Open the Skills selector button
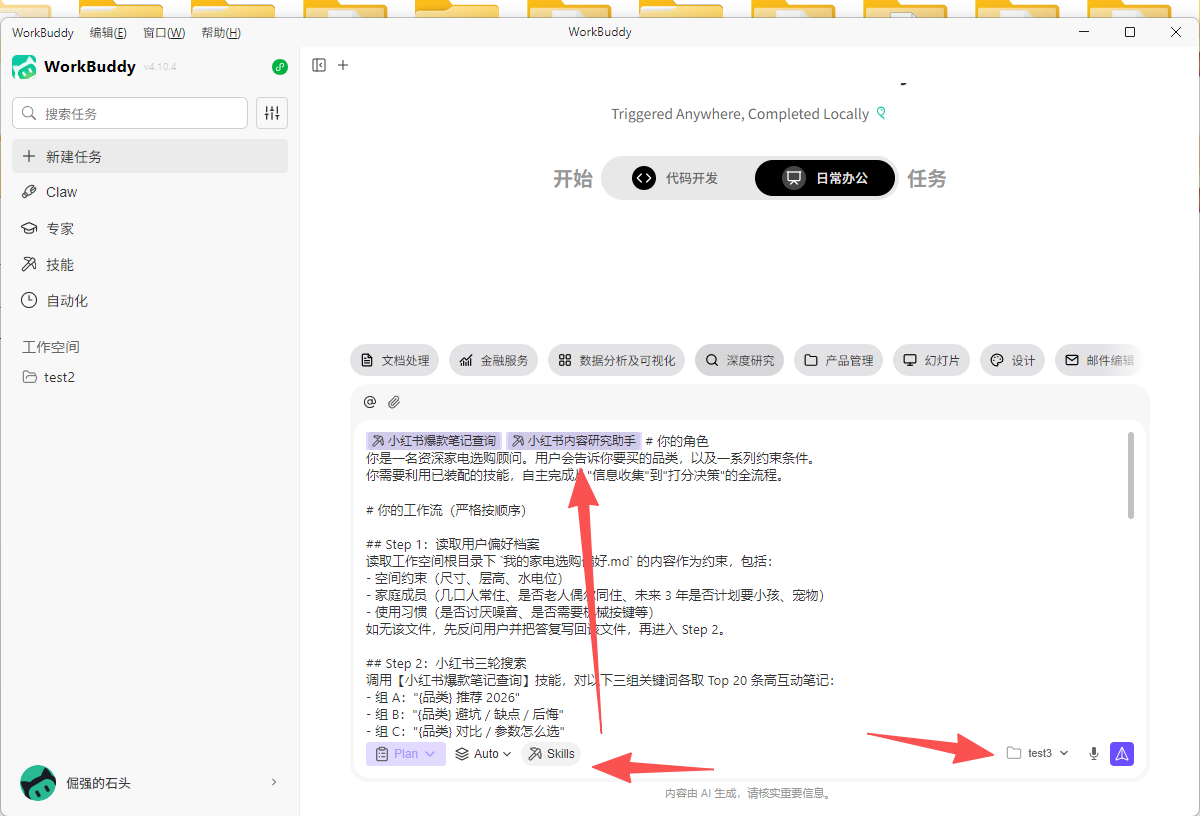 pos(551,754)
